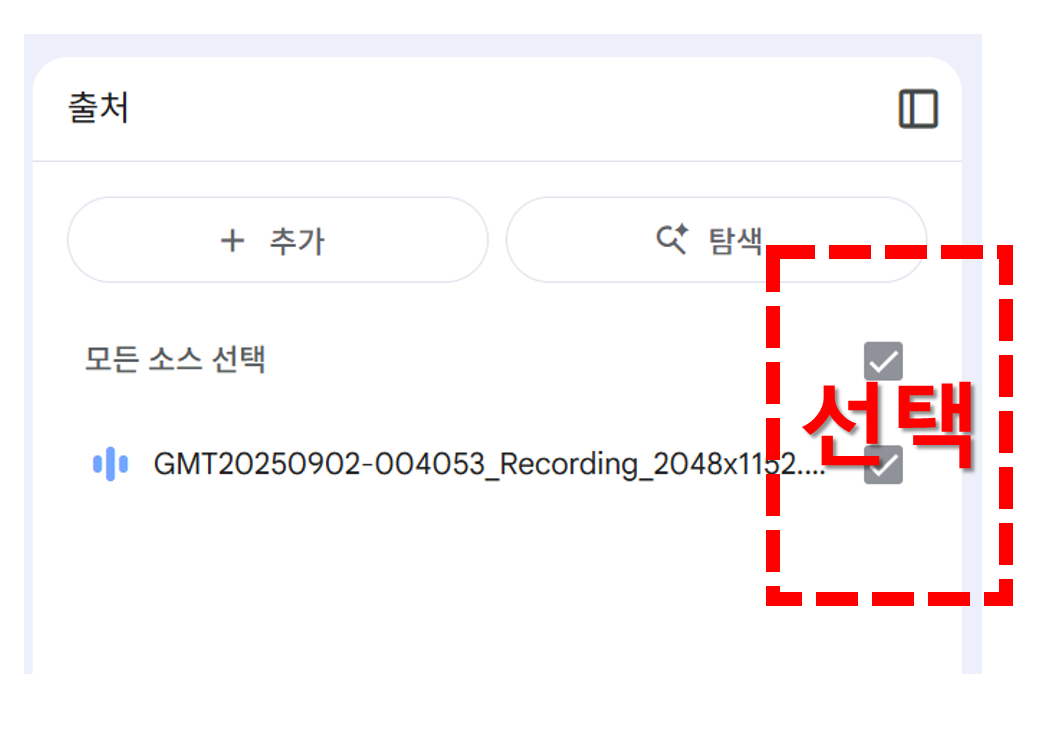Toggle the 모든 소스 선택 checkbox
1056x732 pixels.
pyautogui.click(x=883, y=361)
